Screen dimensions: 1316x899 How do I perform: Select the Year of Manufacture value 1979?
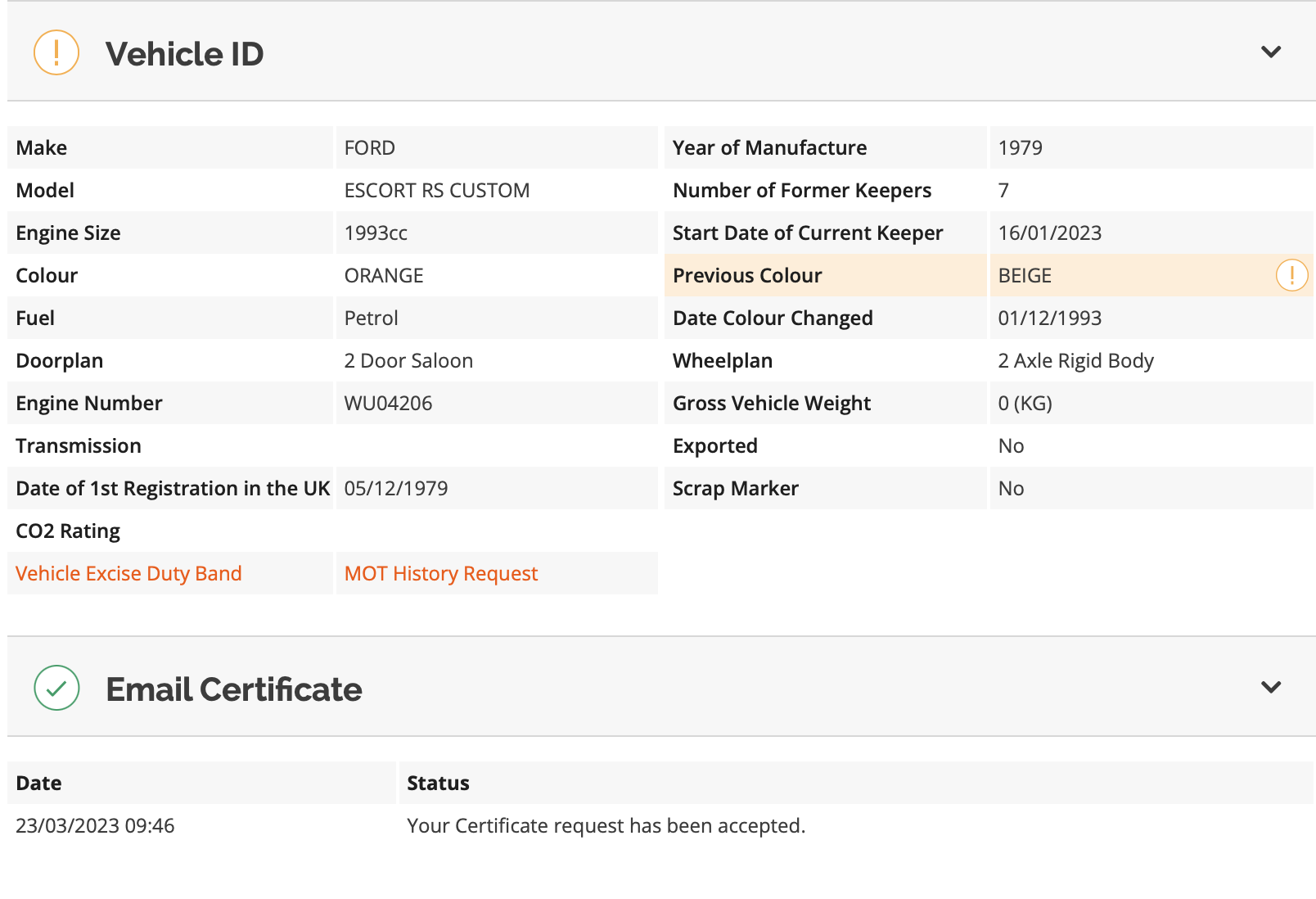(1021, 147)
